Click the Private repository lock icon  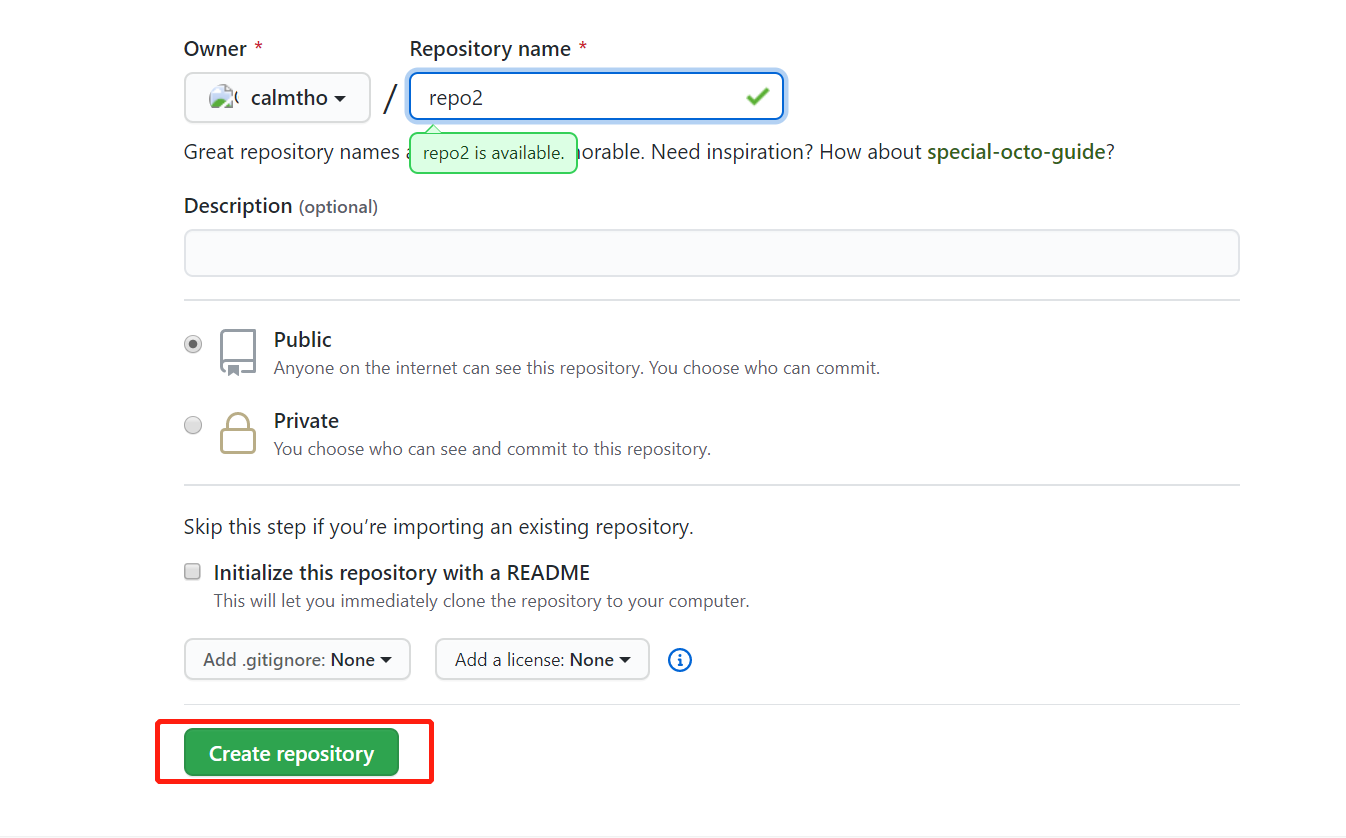238,433
